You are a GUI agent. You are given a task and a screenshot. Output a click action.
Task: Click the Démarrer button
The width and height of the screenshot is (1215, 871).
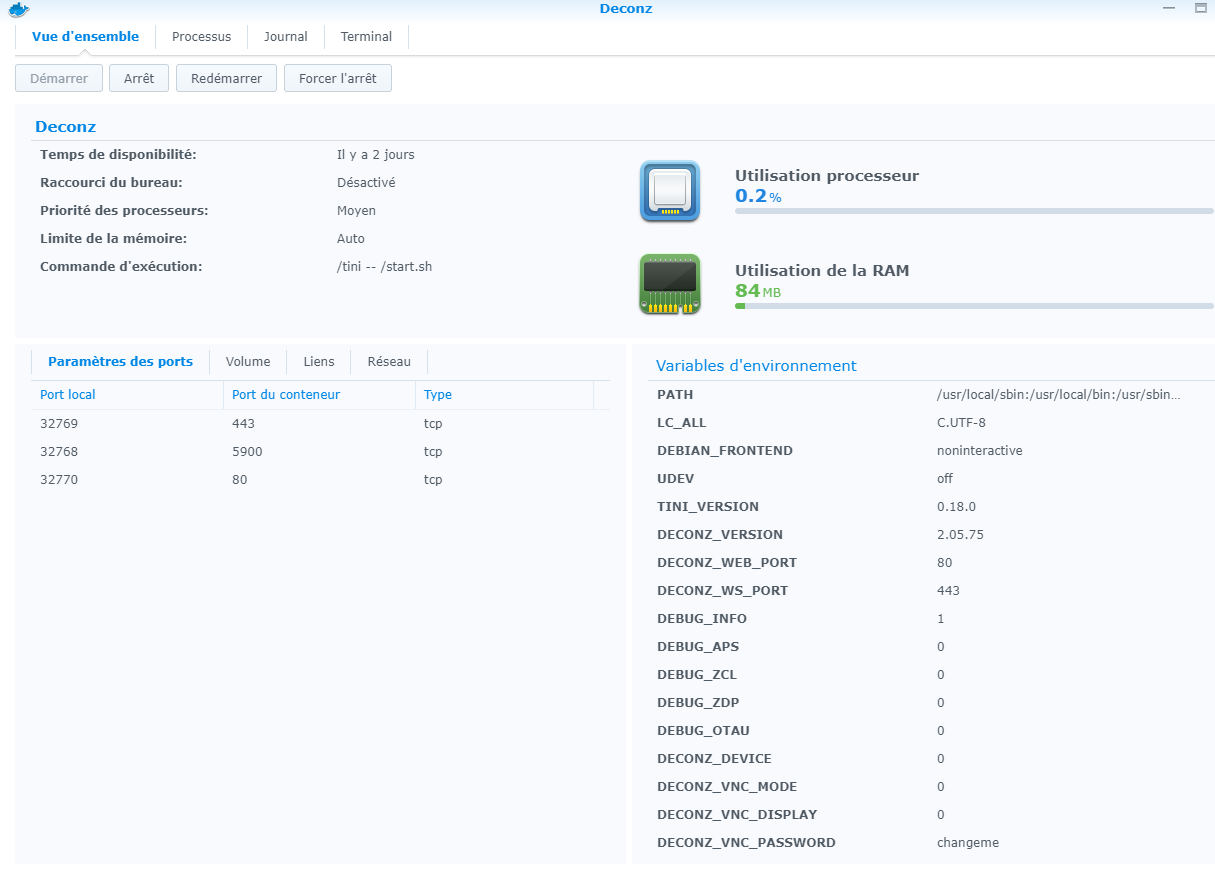(x=59, y=78)
